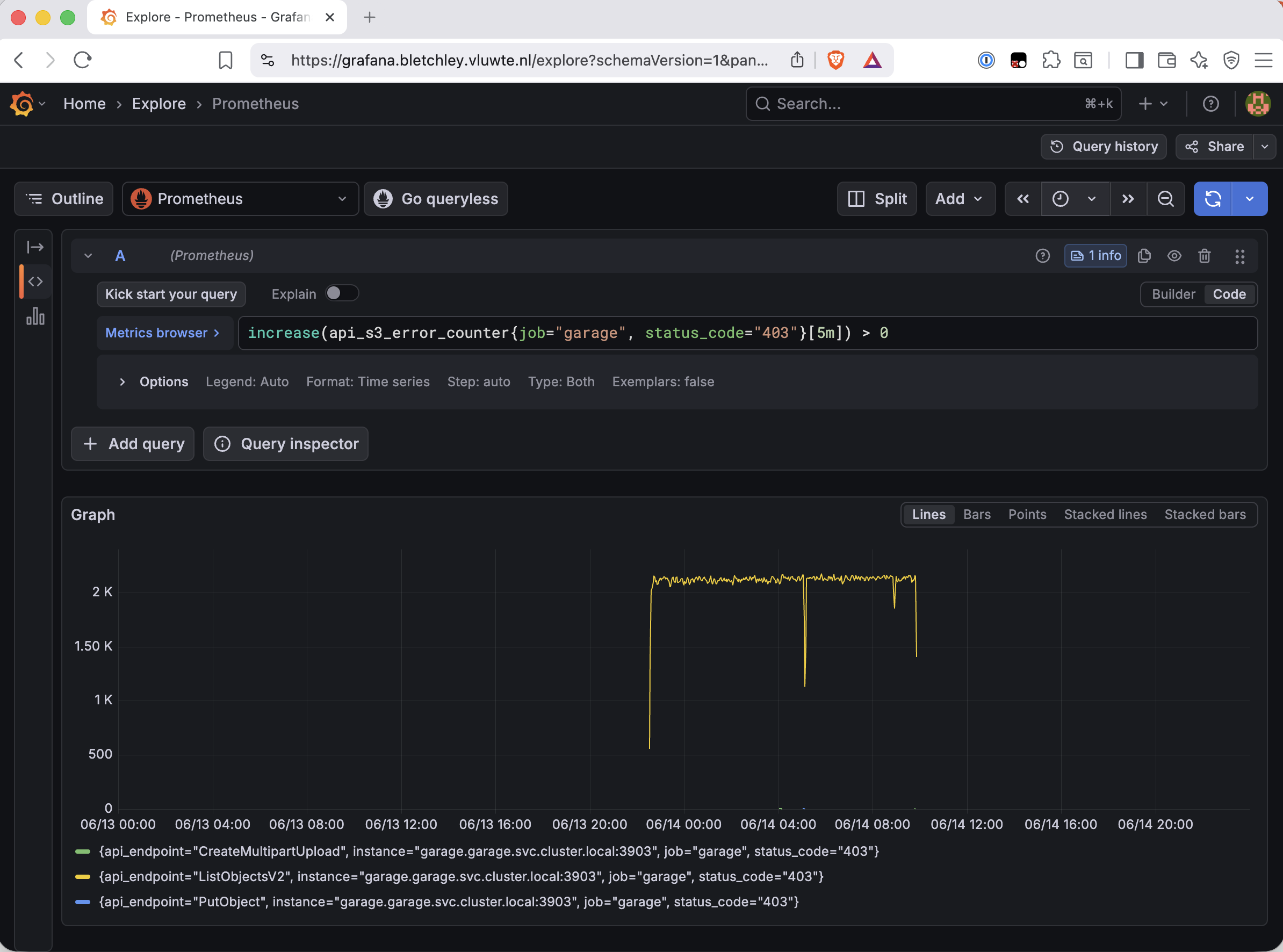1283x952 pixels.
Task: Select Points graph style
Action: [x=1027, y=515]
